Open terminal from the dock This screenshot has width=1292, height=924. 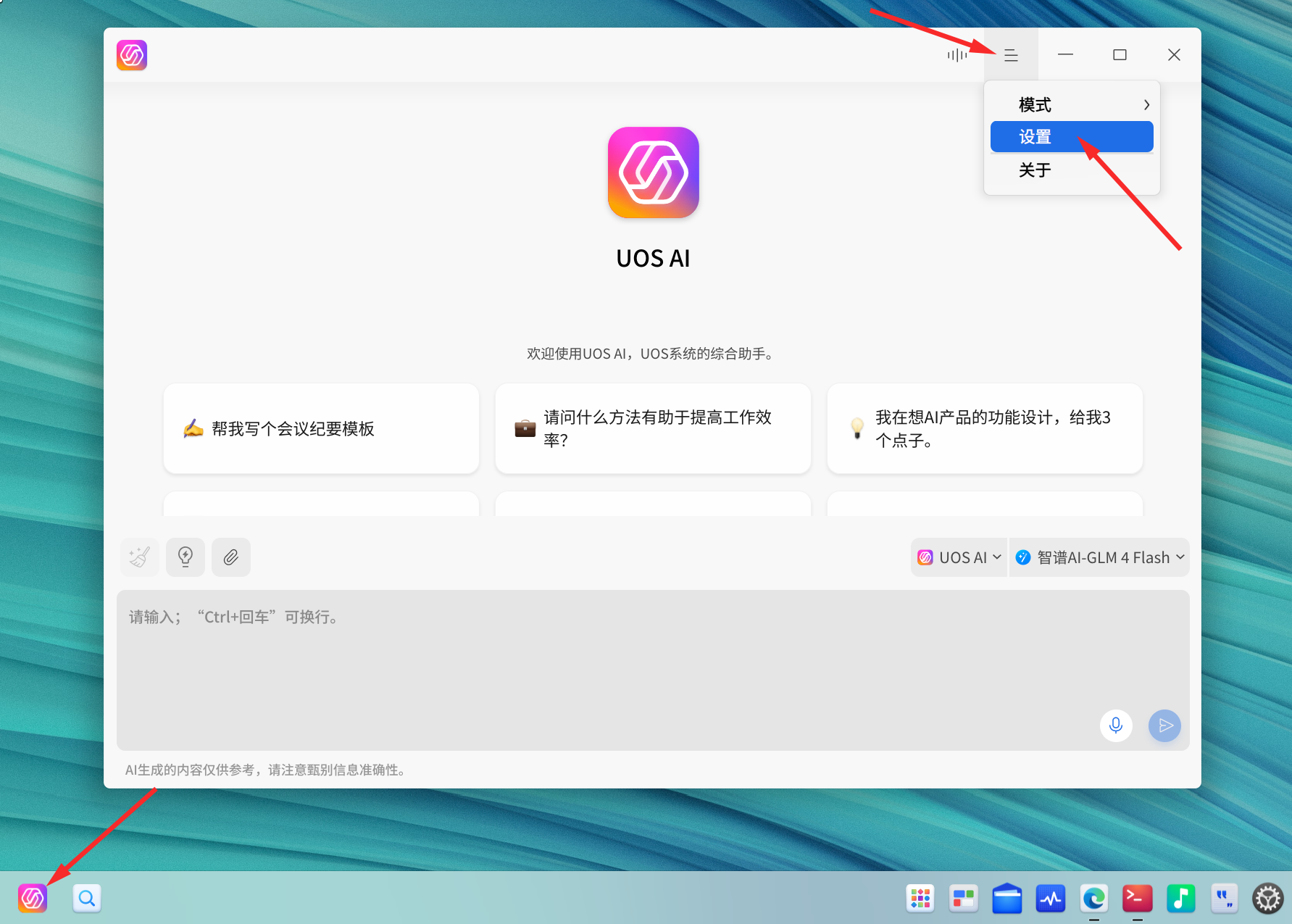(1138, 899)
